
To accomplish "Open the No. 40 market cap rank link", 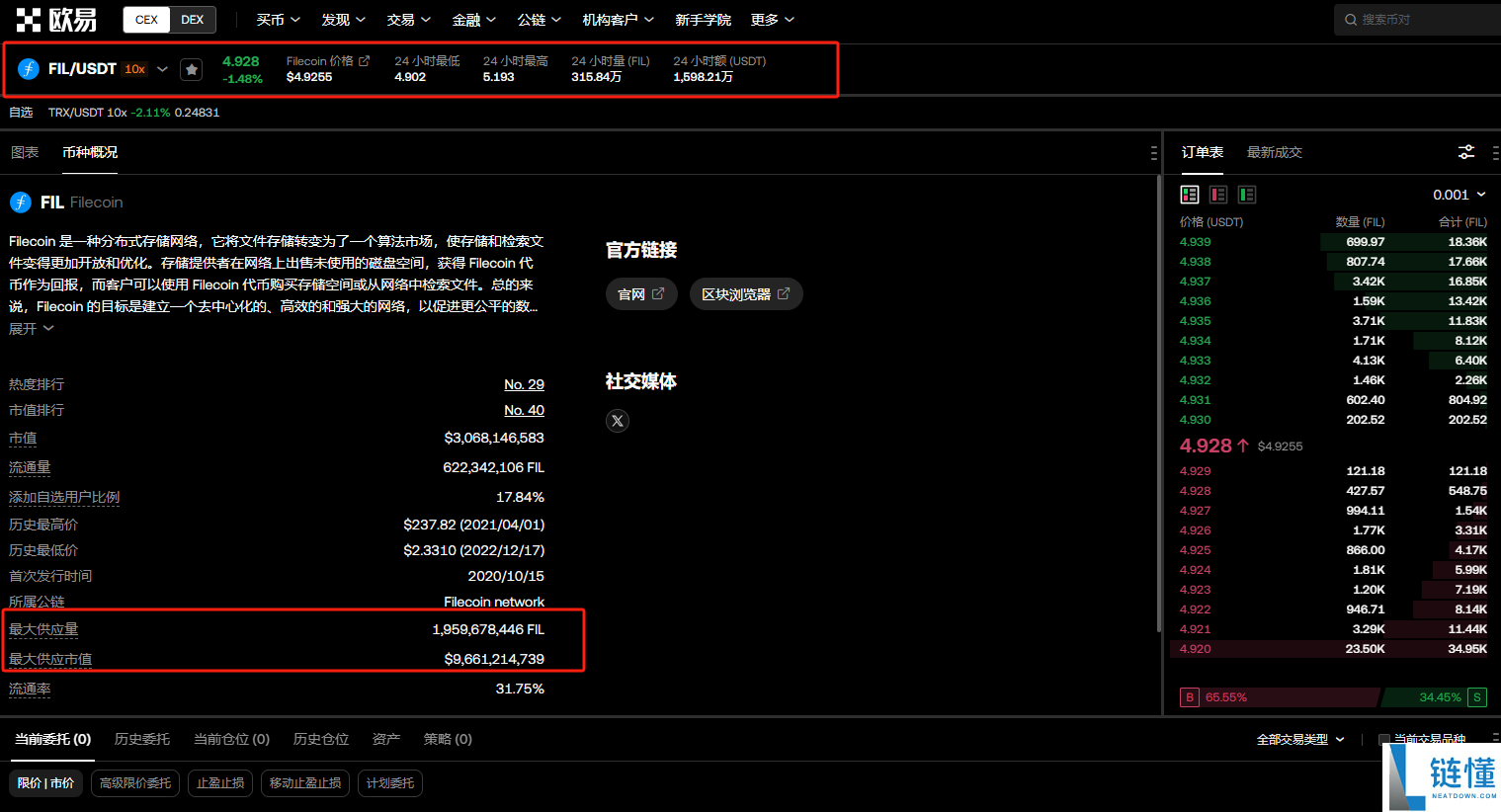I will click(524, 410).
